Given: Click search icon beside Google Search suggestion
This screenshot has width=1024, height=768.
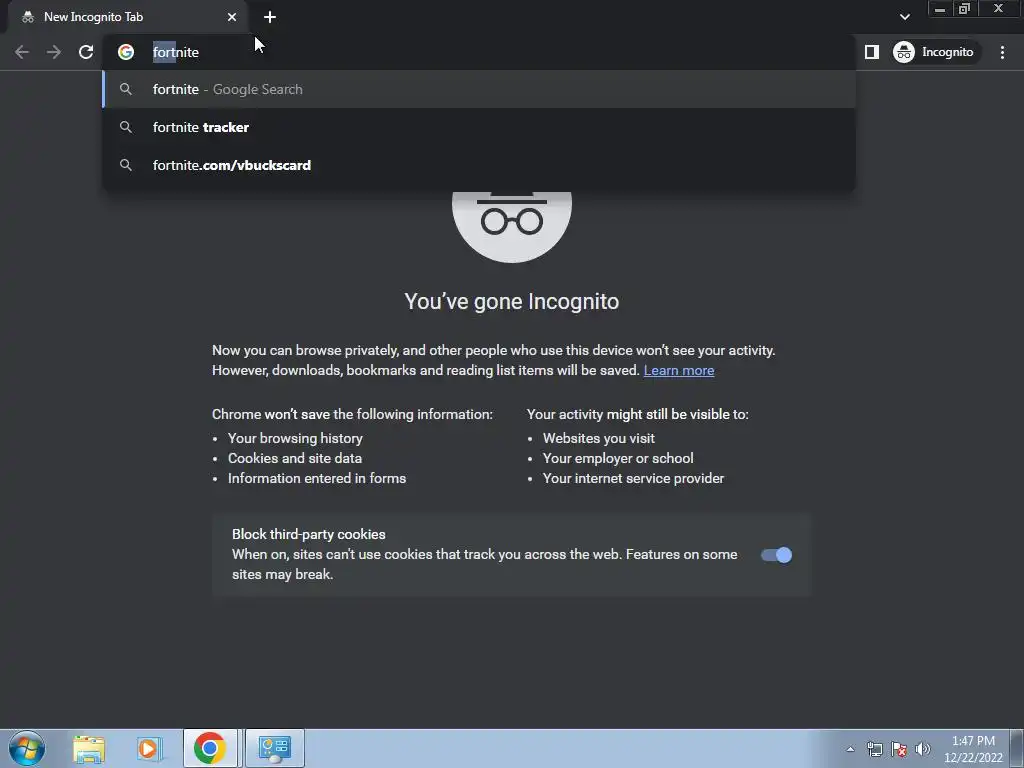Looking at the screenshot, I should 126,89.
